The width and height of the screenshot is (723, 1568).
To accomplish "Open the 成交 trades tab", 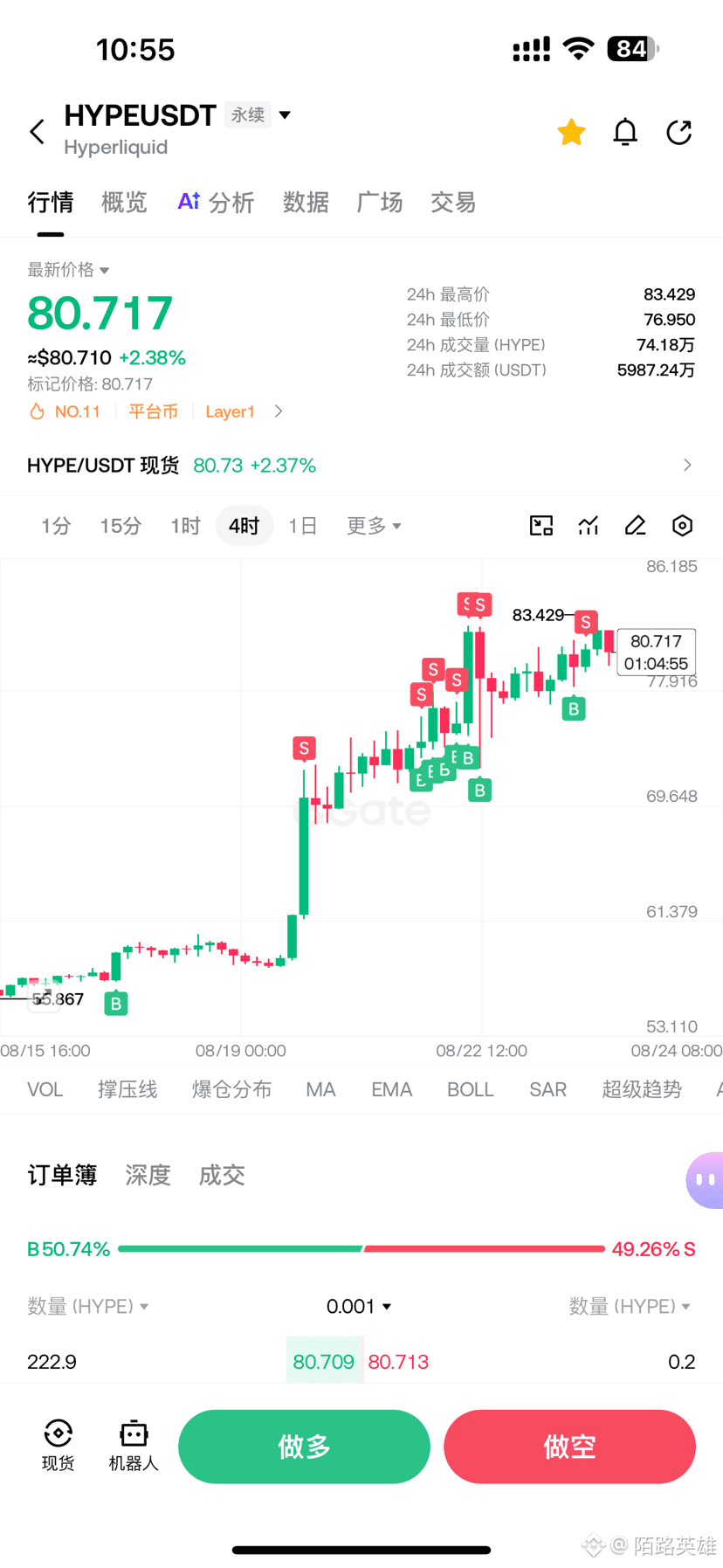I will [x=222, y=1175].
